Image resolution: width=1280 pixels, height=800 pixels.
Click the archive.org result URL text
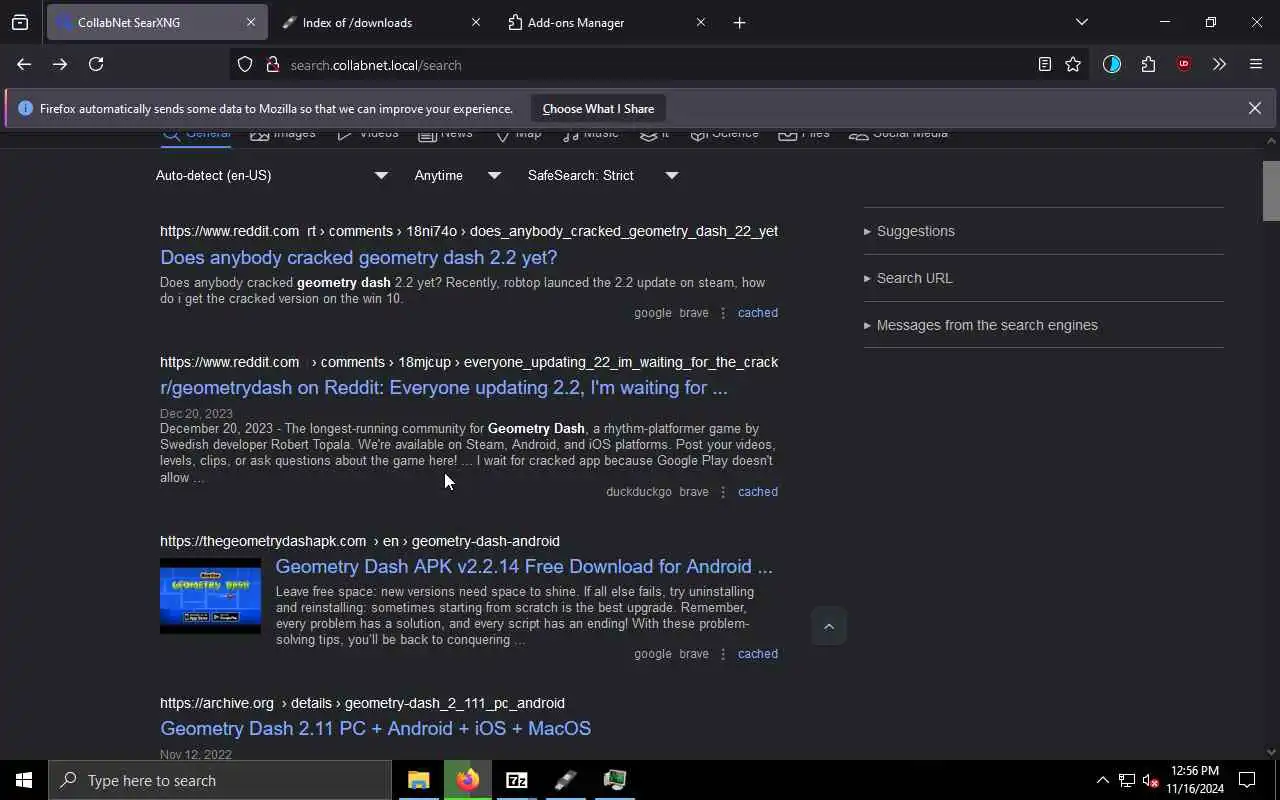[x=362, y=703]
